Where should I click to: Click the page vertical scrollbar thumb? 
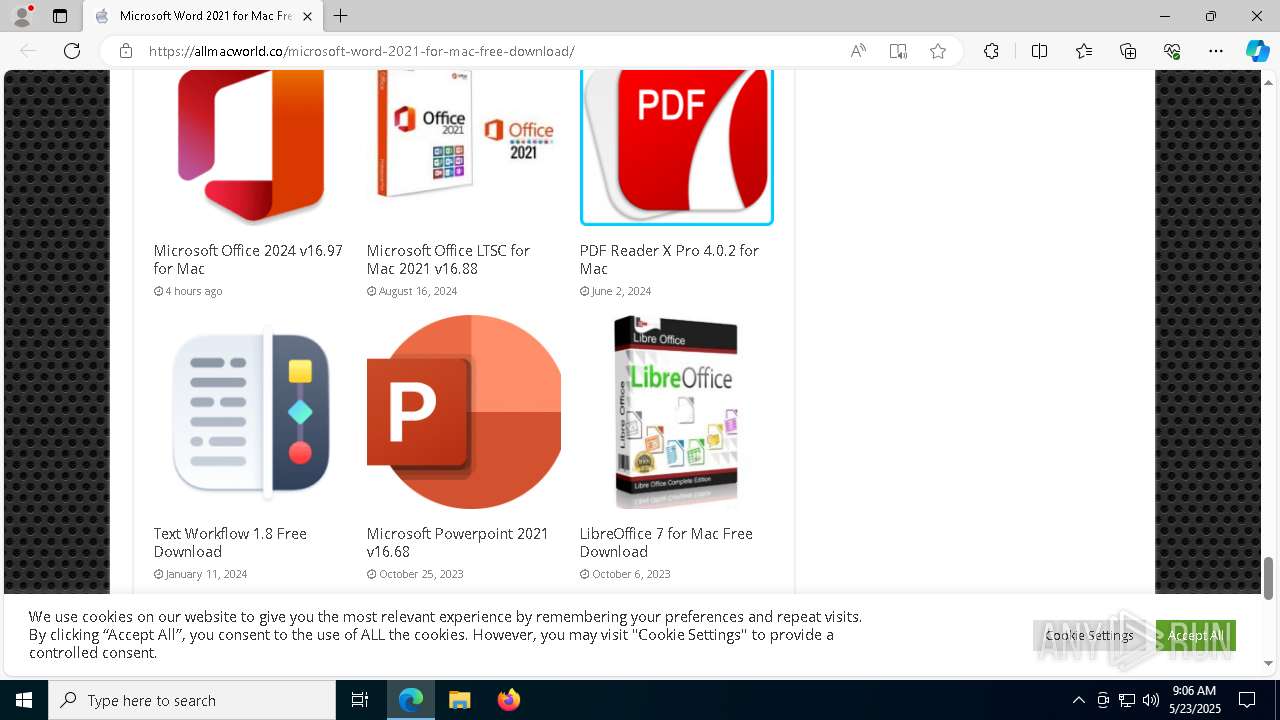coord(1268,578)
